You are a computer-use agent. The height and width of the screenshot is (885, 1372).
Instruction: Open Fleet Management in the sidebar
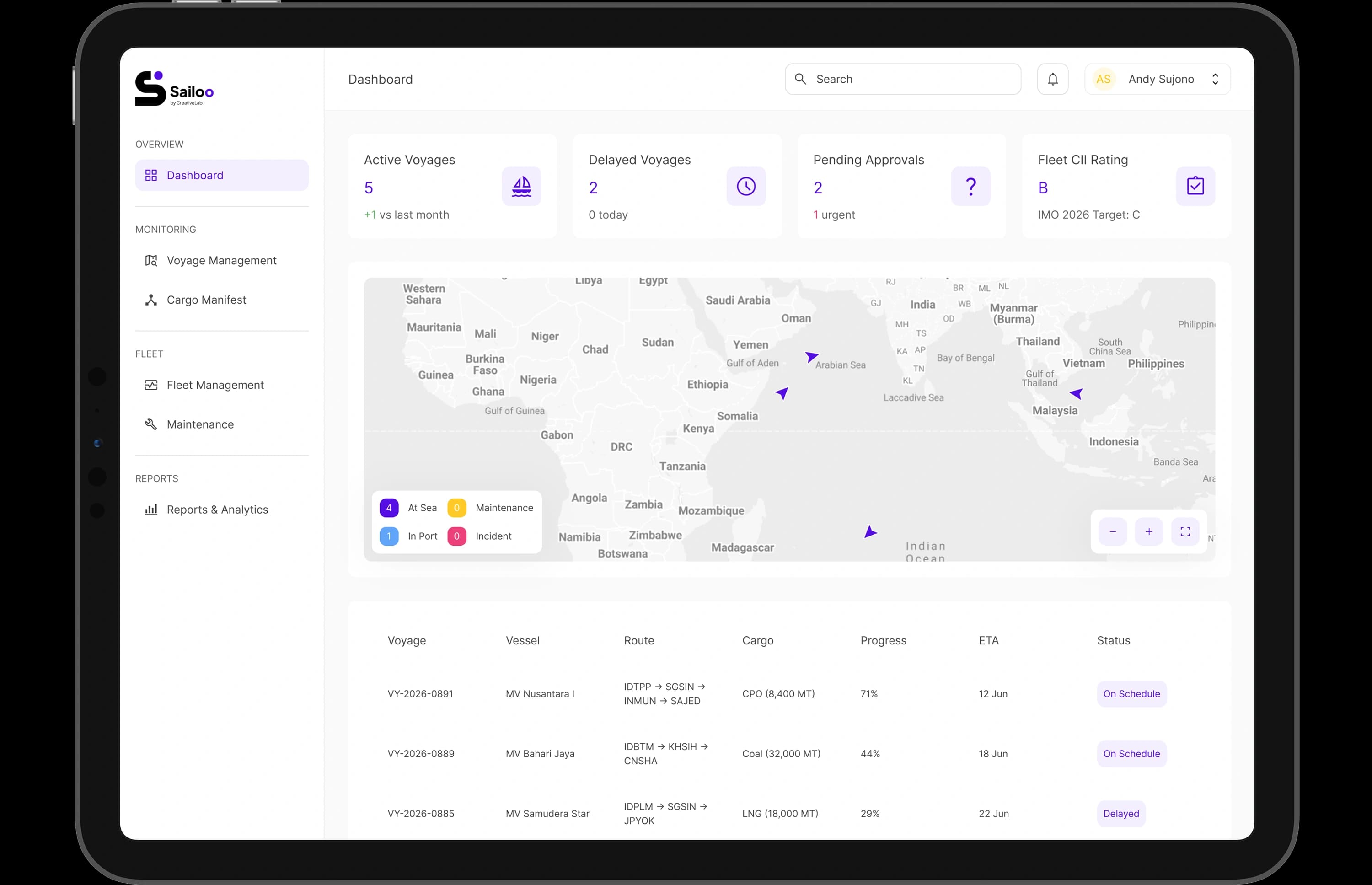pos(222,385)
